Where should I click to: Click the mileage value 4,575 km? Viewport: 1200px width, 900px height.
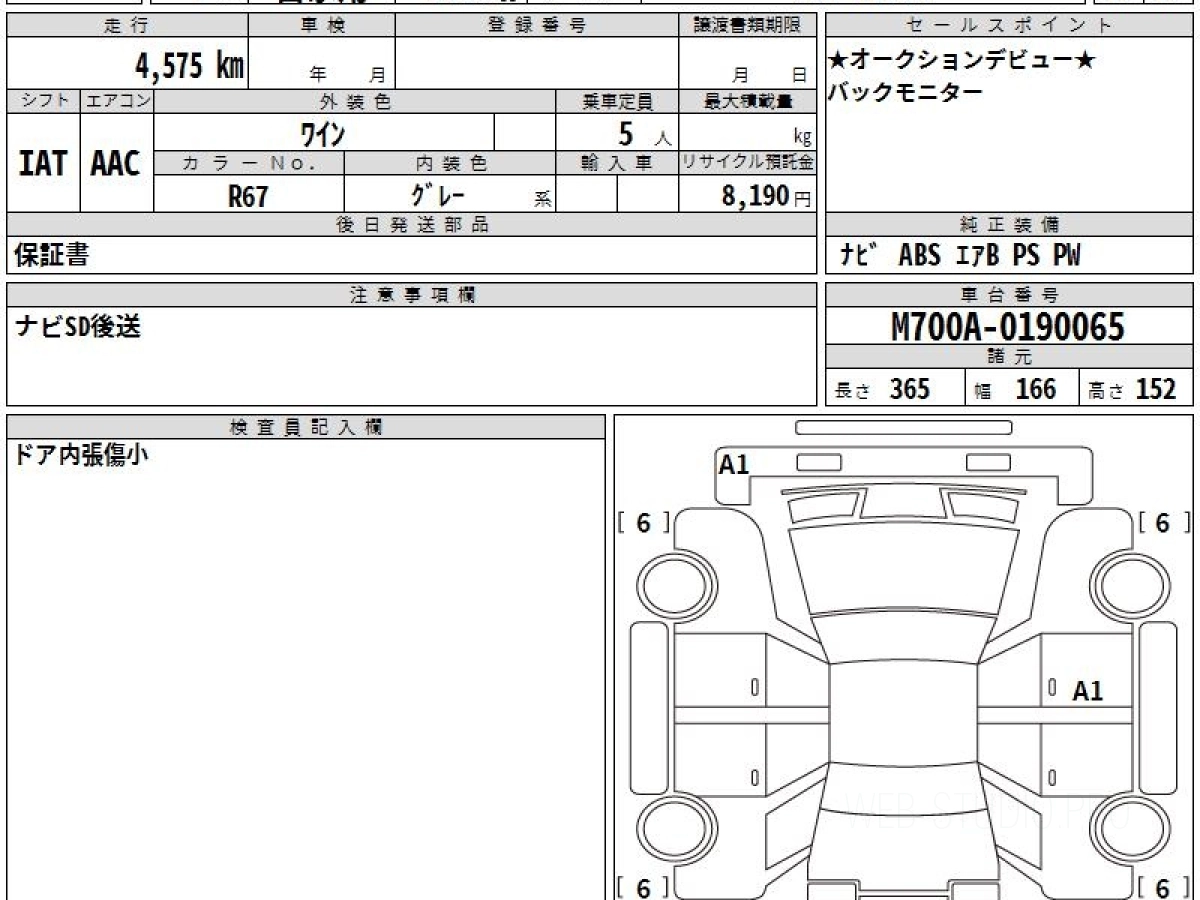click(x=190, y=66)
